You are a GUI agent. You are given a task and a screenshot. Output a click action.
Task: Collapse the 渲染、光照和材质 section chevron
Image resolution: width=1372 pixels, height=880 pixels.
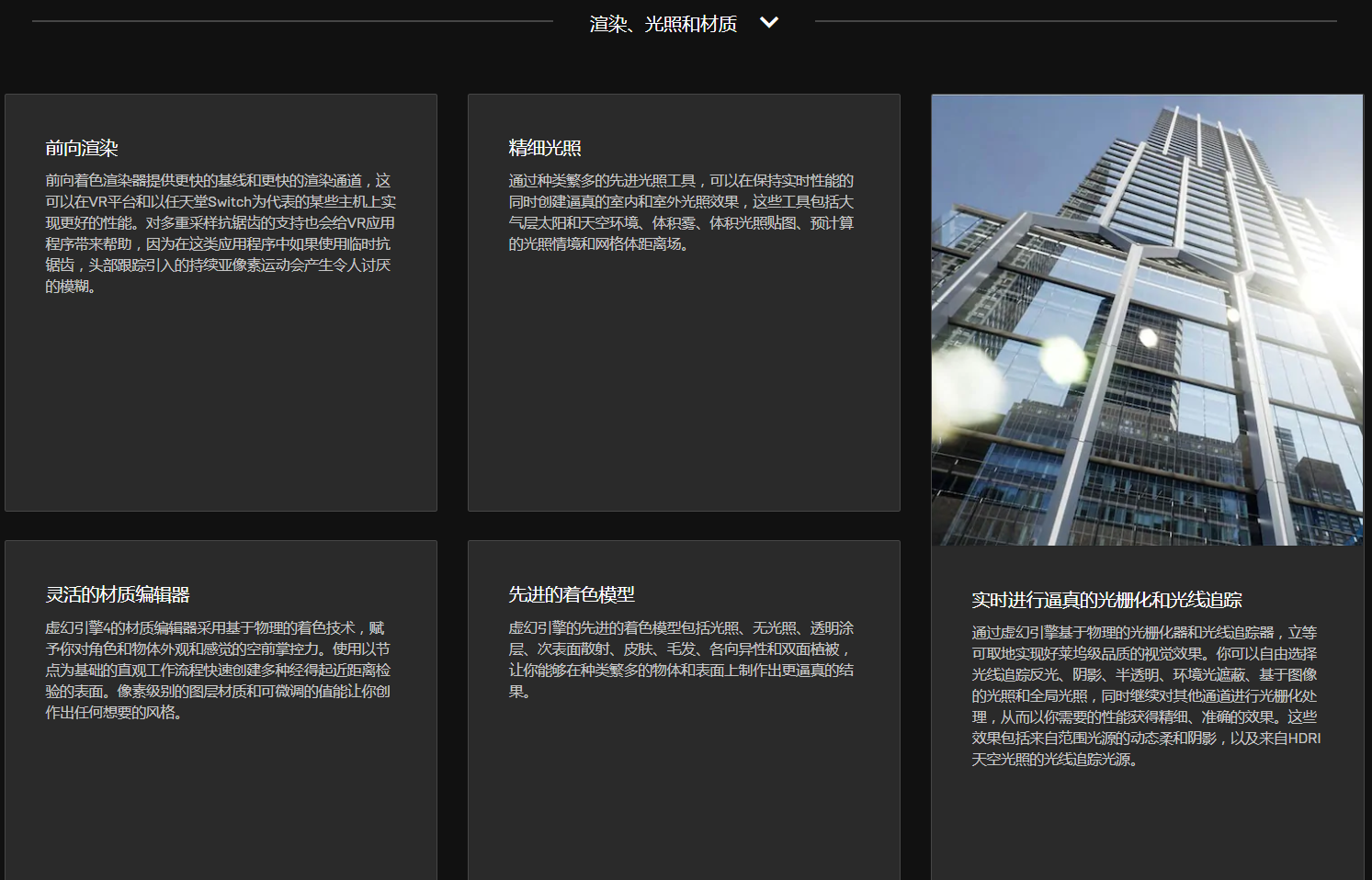click(x=769, y=23)
